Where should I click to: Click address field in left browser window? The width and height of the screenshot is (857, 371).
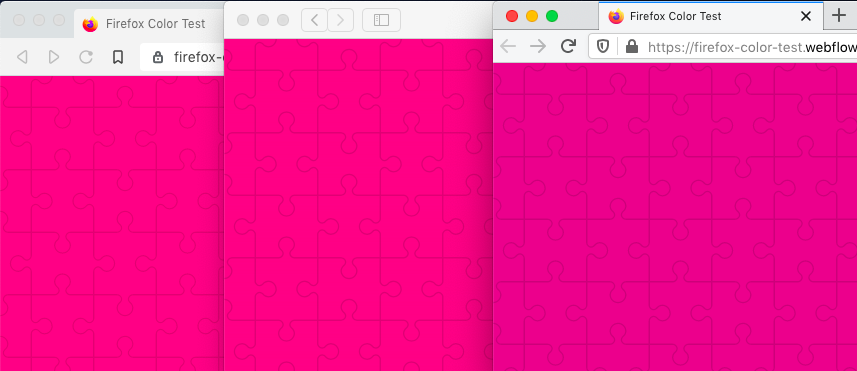click(182, 57)
